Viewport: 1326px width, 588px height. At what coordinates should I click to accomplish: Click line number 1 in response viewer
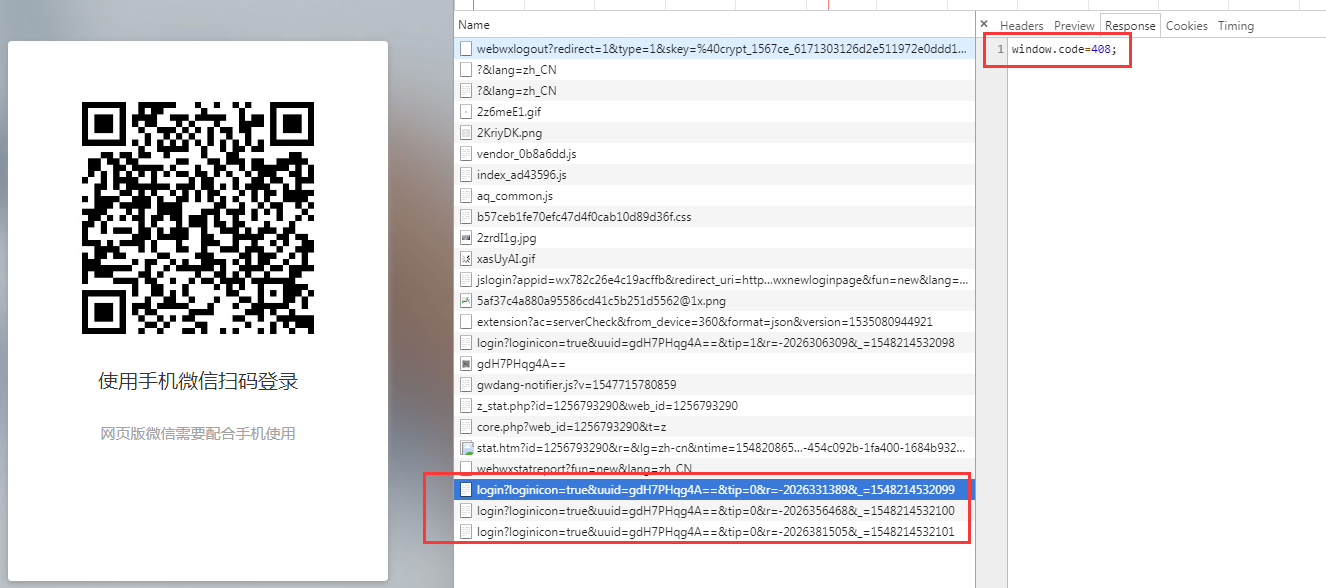click(1000, 49)
